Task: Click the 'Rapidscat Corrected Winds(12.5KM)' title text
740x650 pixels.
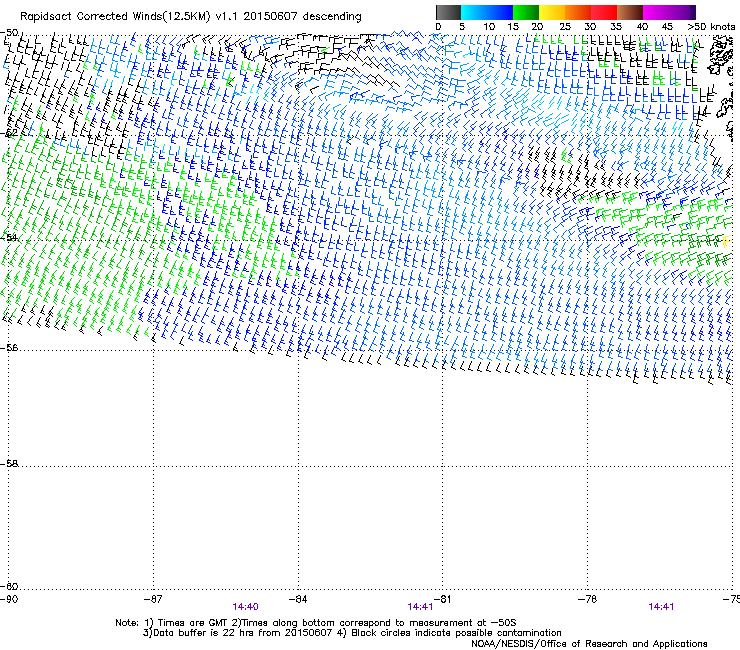Action: tap(115, 17)
